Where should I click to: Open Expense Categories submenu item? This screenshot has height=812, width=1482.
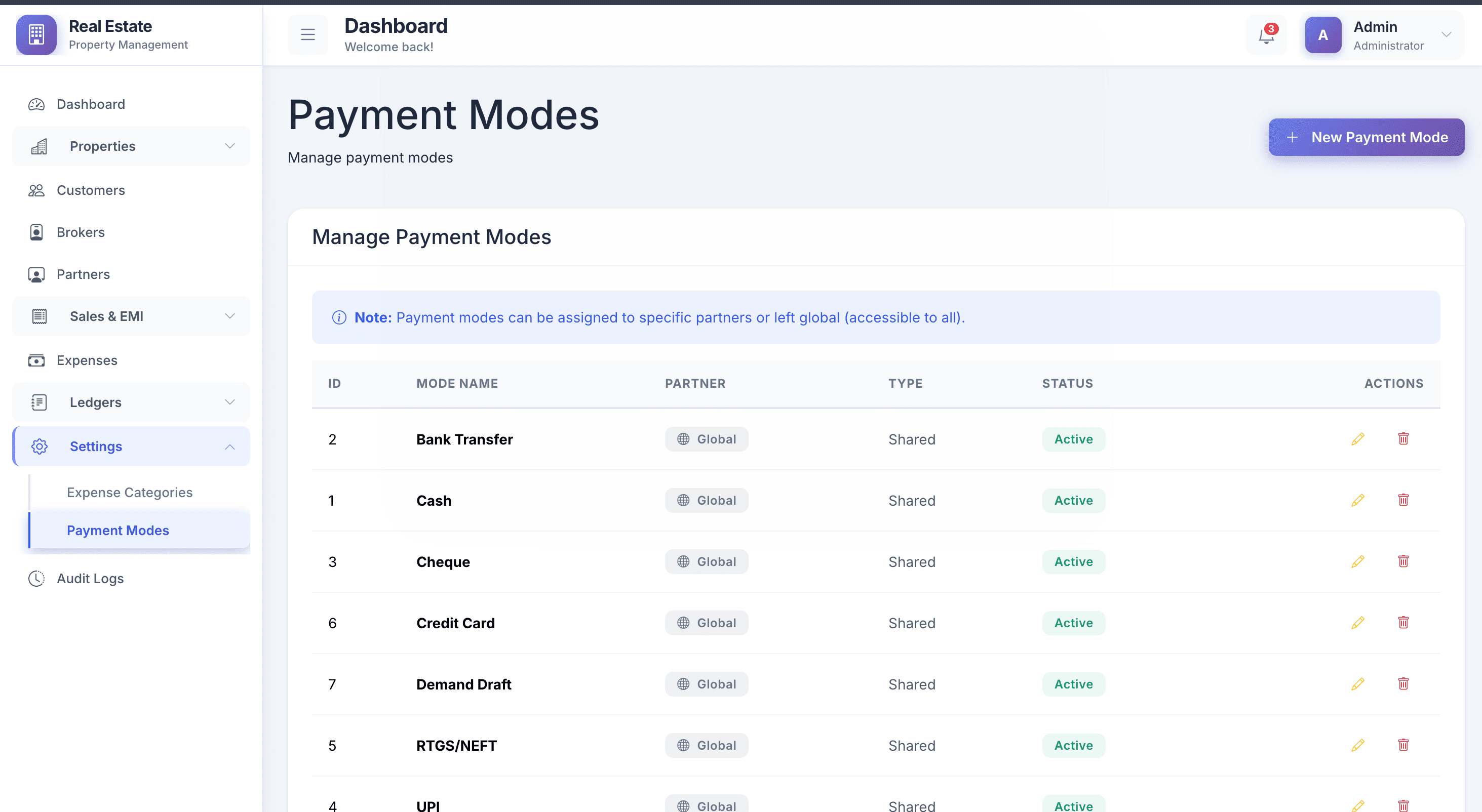point(130,492)
